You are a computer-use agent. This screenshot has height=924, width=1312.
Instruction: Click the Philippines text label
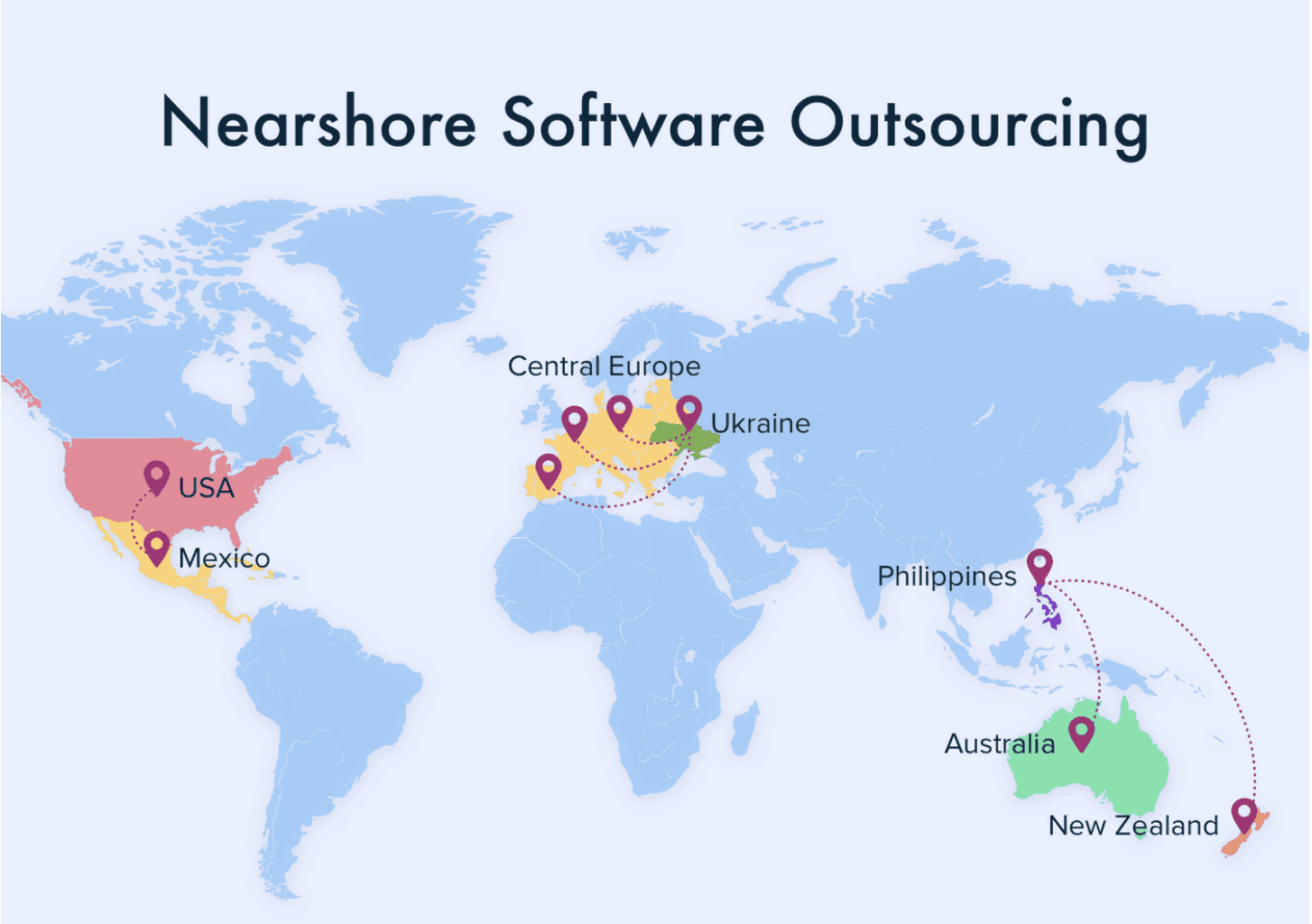click(x=947, y=577)
